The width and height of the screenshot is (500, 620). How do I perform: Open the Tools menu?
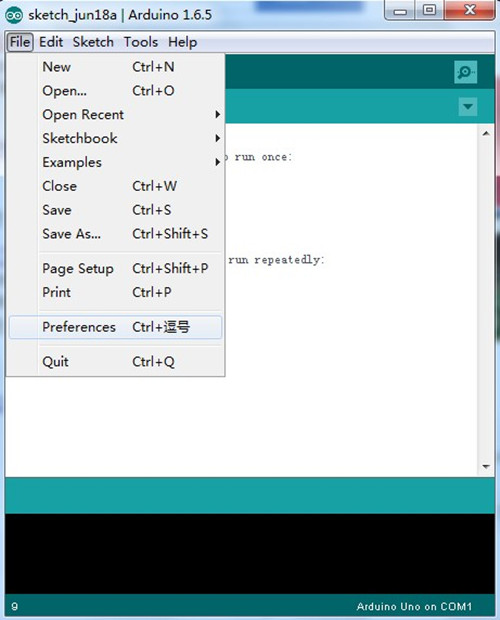[141, 42]
